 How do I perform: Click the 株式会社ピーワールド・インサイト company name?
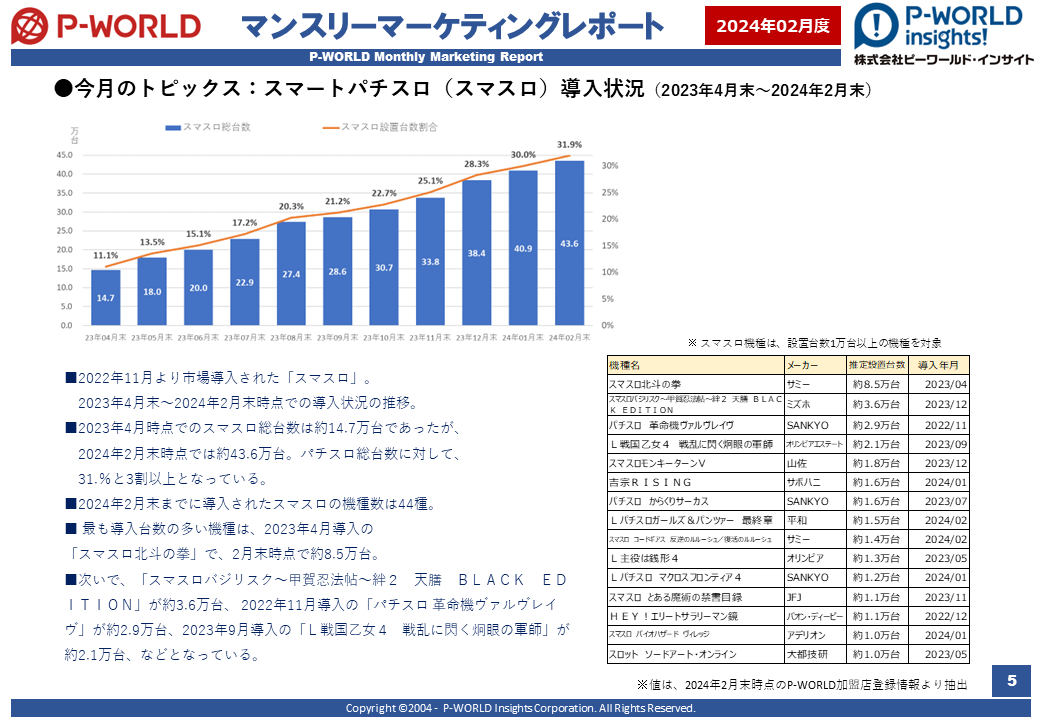click(x=944, y=60)
